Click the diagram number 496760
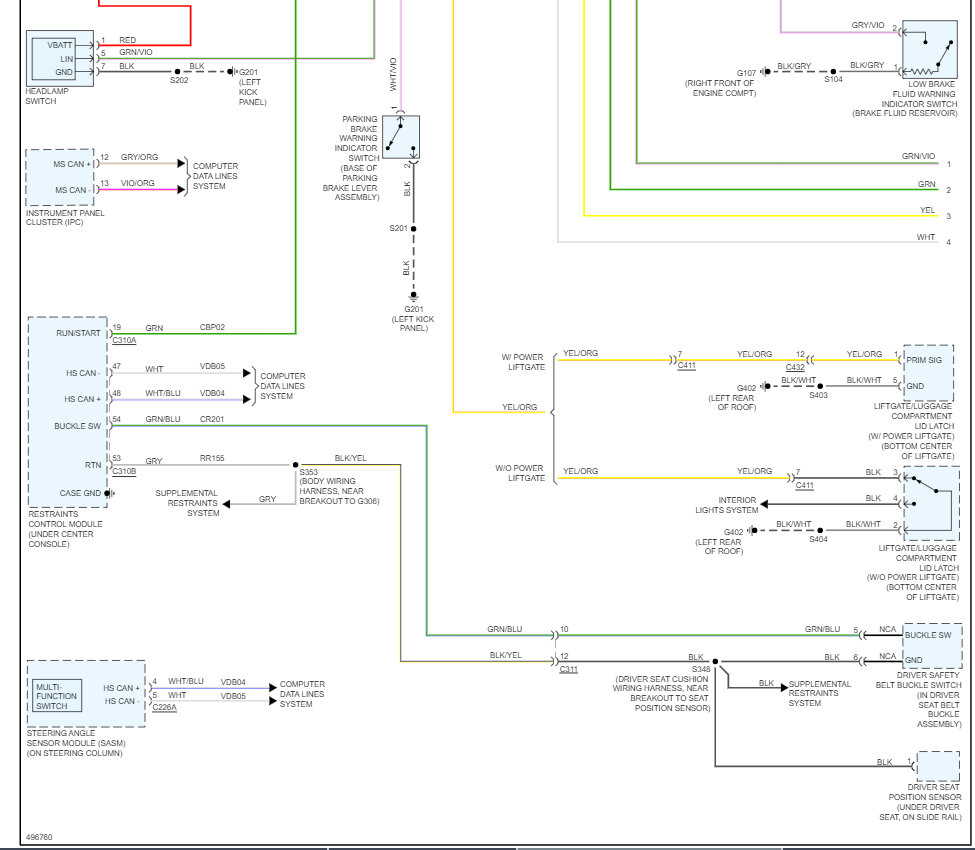 click(39, 837)
